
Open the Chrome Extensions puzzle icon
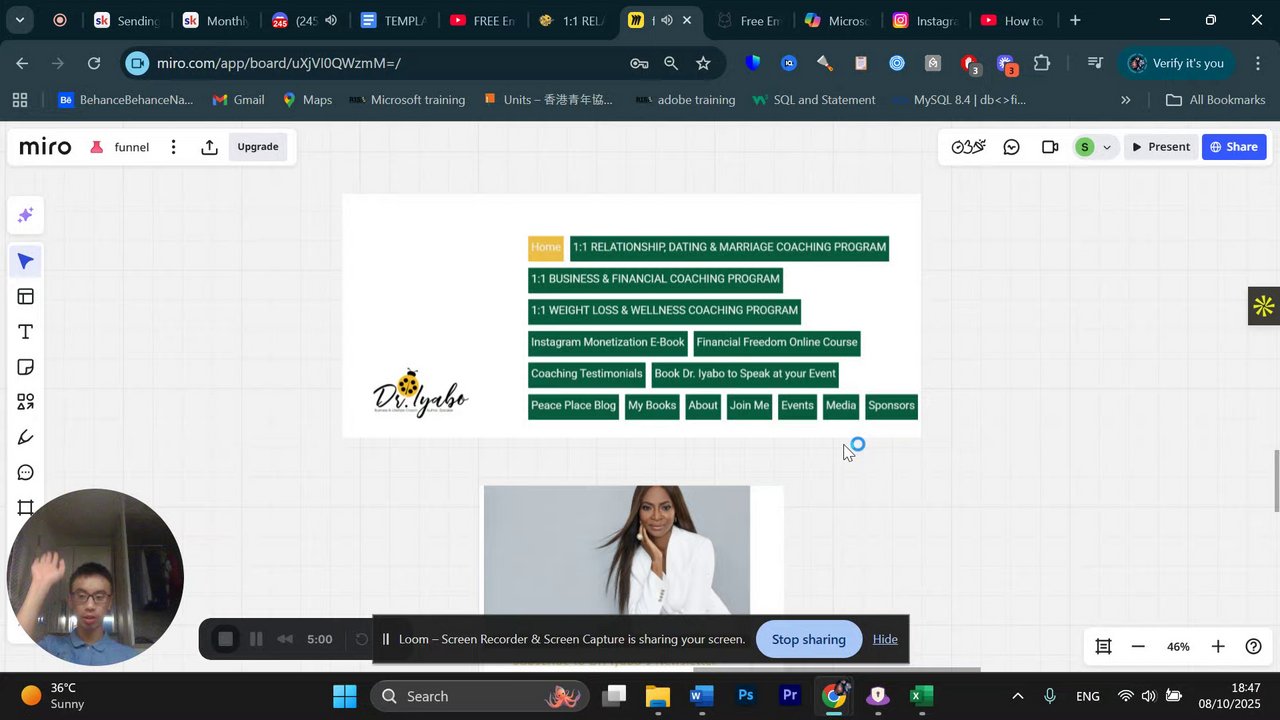(x=1042, y=63)
